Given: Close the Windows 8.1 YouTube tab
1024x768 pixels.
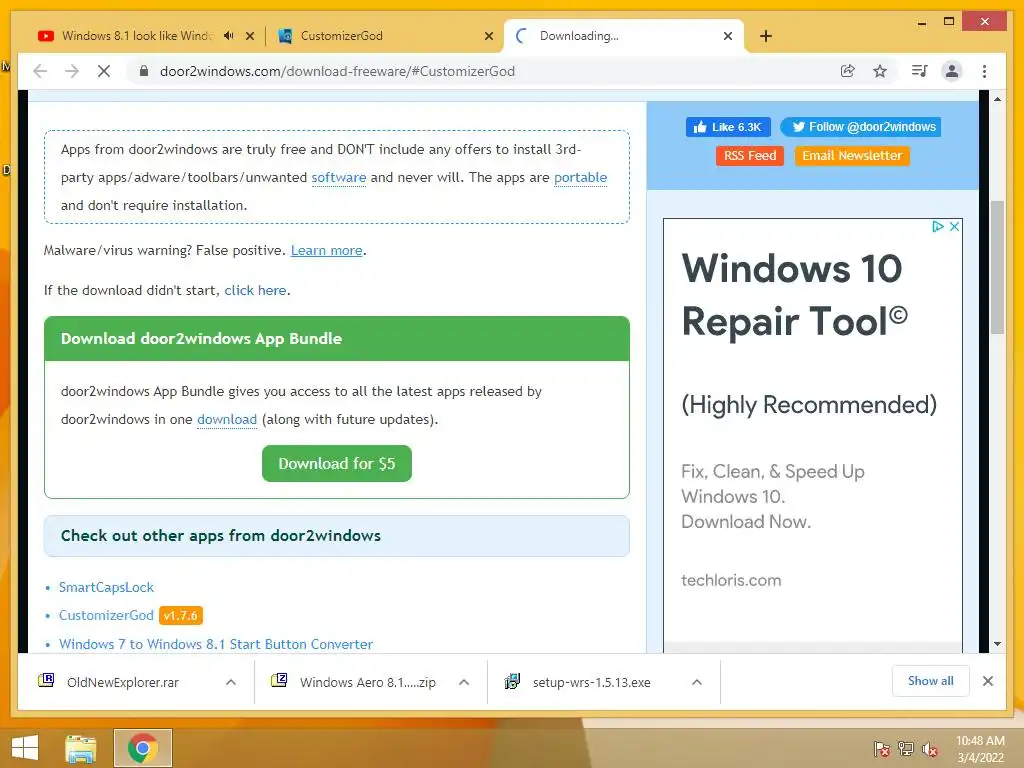Looking at the screenshot, I should [x=249, y=36].
